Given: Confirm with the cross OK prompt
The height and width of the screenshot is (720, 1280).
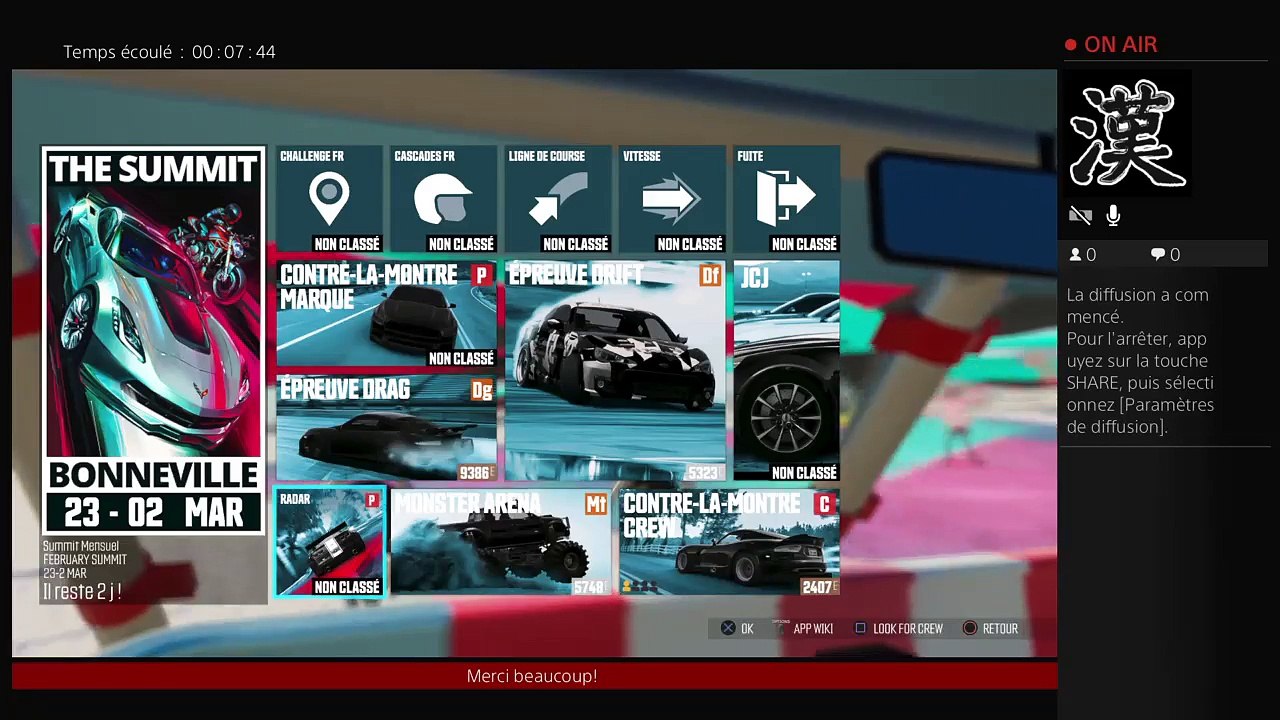Looking at the screenshot, I should point(738,628).
